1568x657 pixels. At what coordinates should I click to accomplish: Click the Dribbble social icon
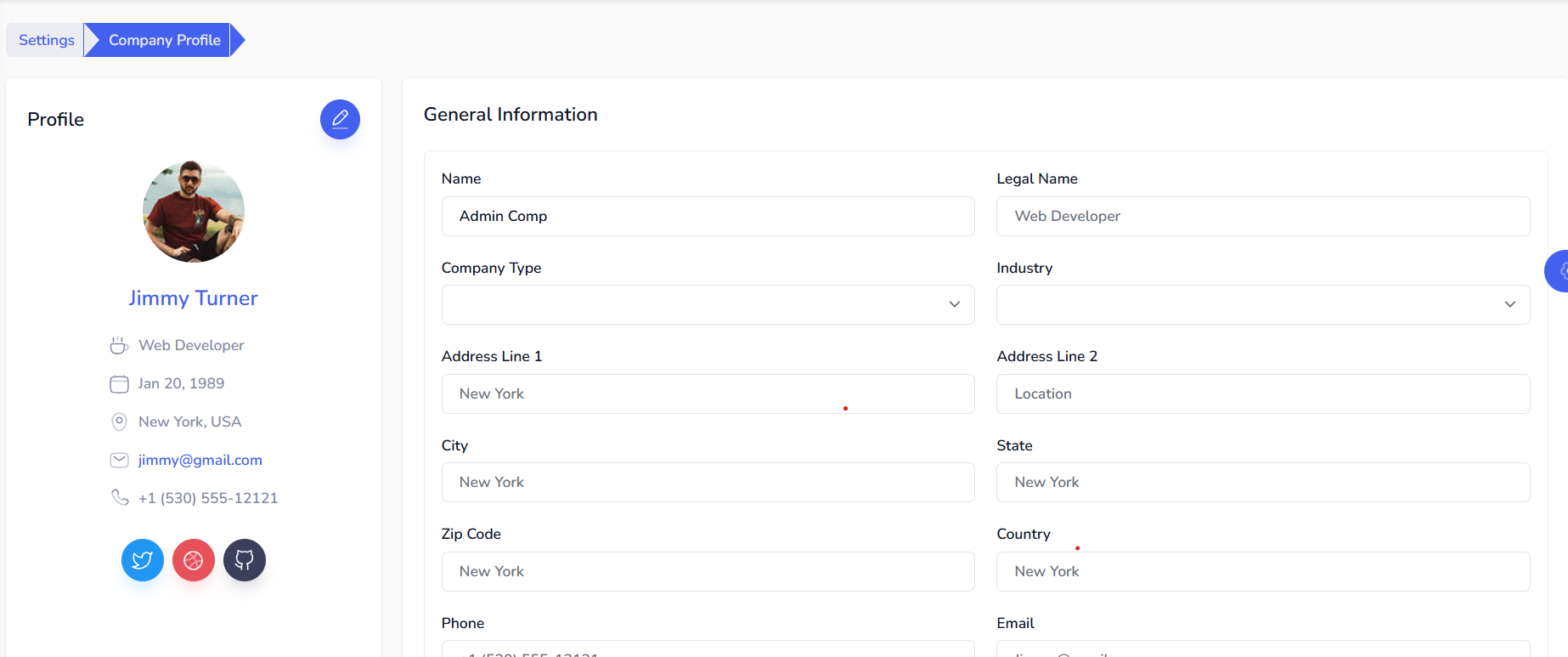click(194, 560)
